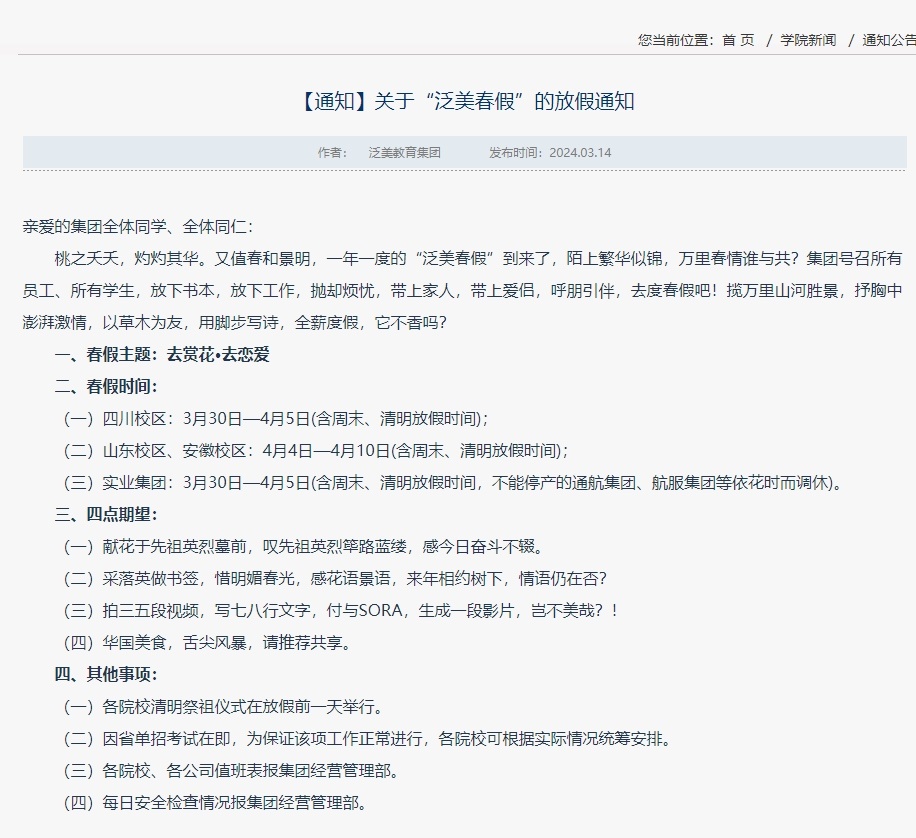Click the line 华国美食，舌尖风暴
Image resolution: width=916 pixels, height=838 pixels.
click(209, 643)
